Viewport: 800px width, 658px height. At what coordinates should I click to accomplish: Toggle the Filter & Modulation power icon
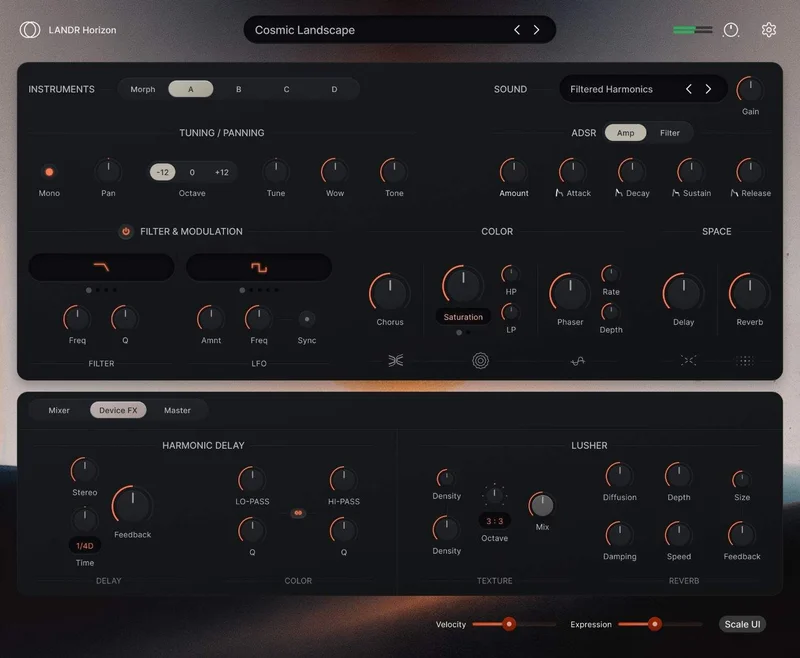coord(126,232)
